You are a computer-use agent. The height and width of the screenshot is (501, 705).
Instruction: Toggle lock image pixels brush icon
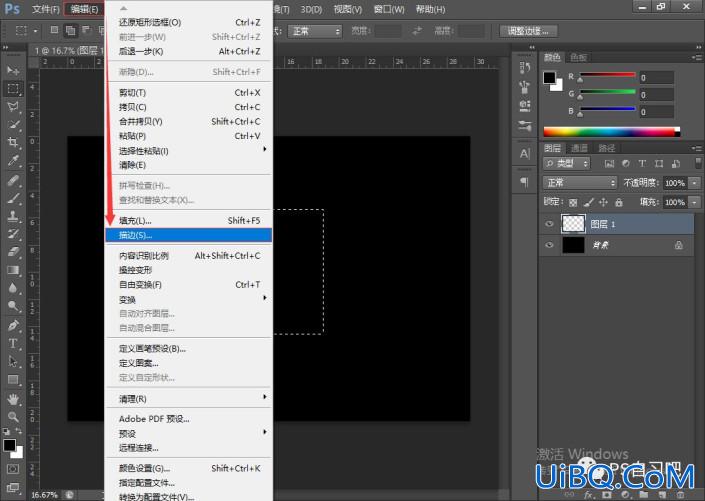tap(589, 202)
